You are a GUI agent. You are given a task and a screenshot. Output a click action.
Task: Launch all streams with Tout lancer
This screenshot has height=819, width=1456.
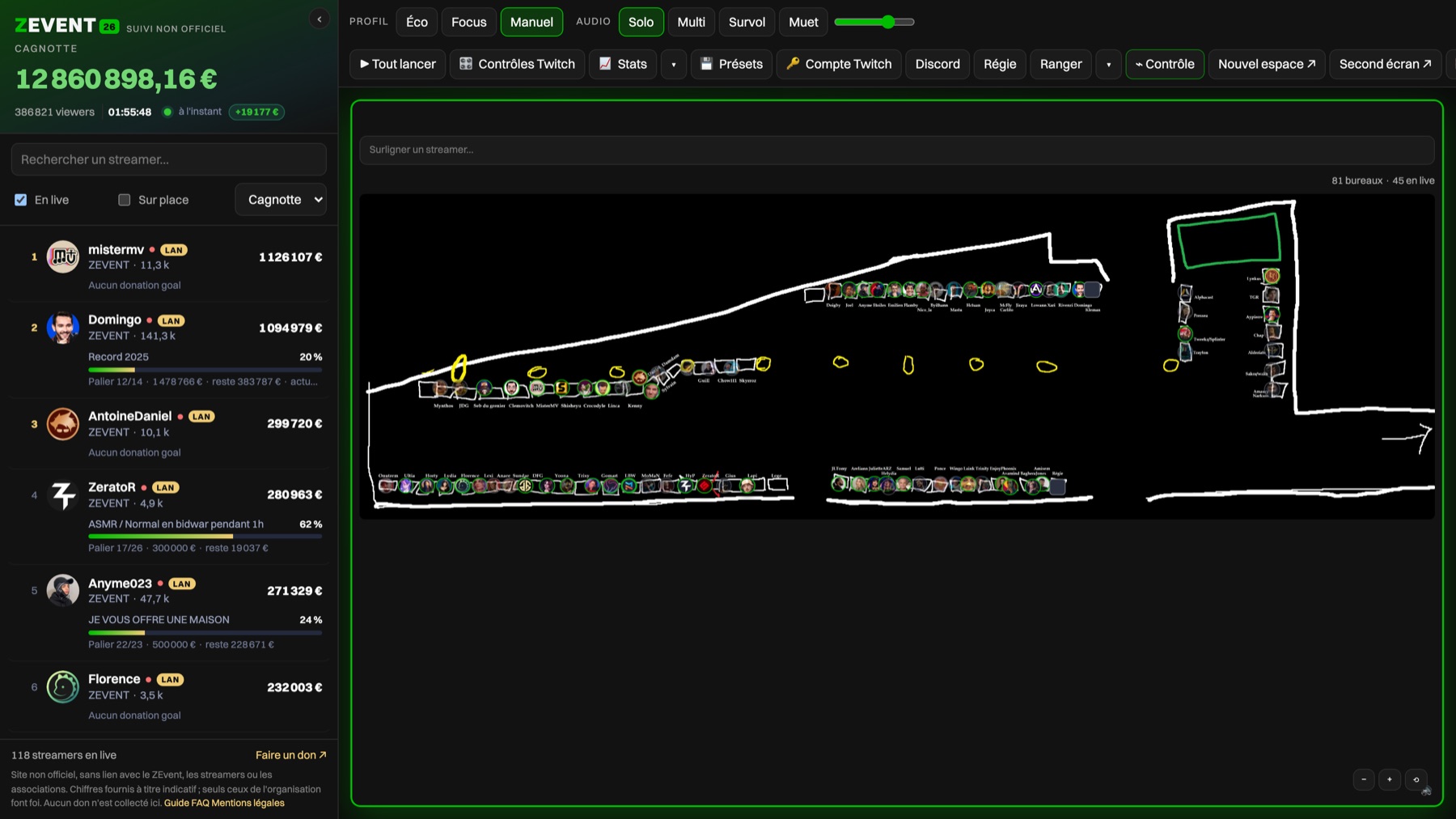pyautogui.click(x=398, y=64)
